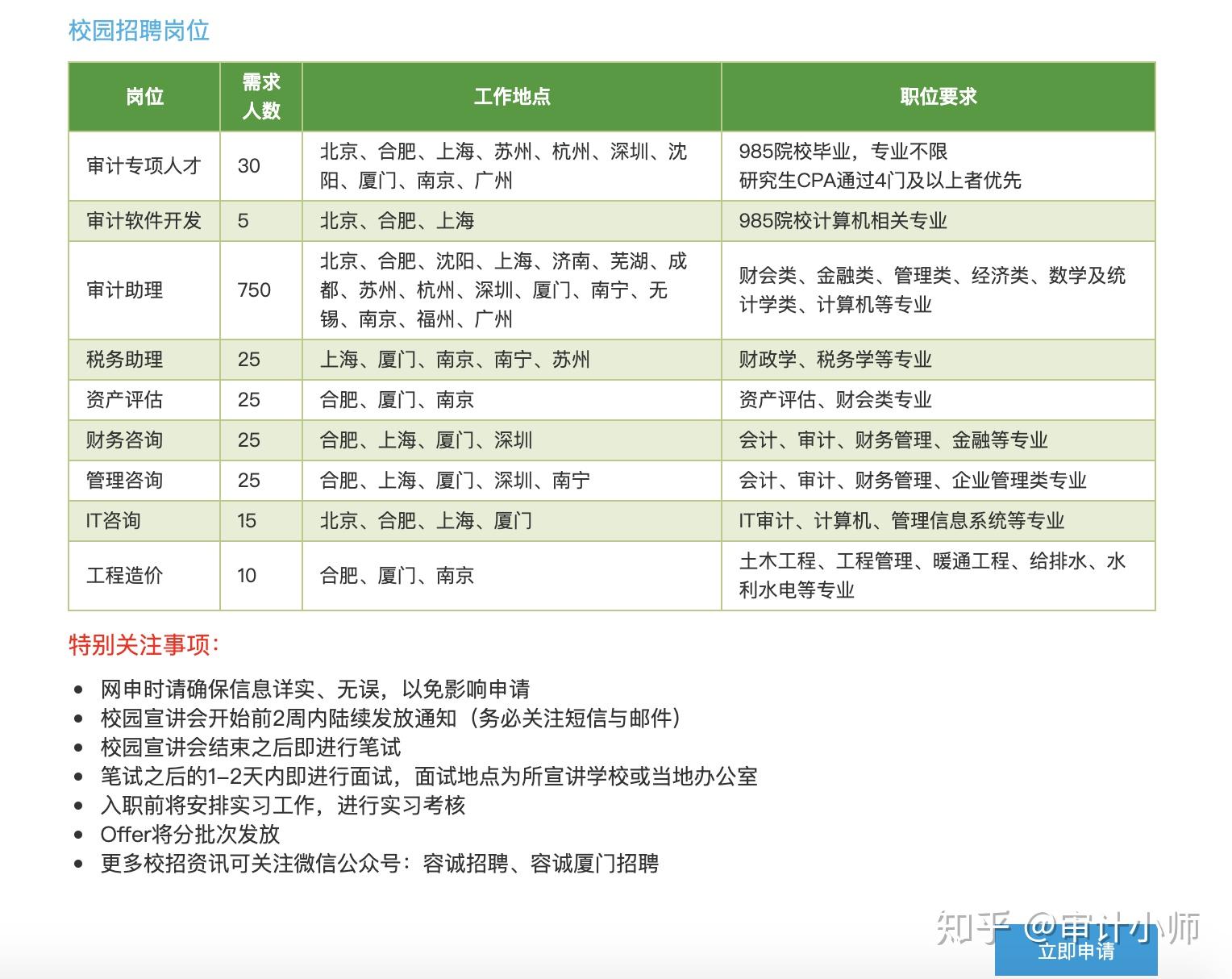Select the 管理咨询 position cell
The height and width of the screenshot is (979, 1232).
tap(144, 481)
